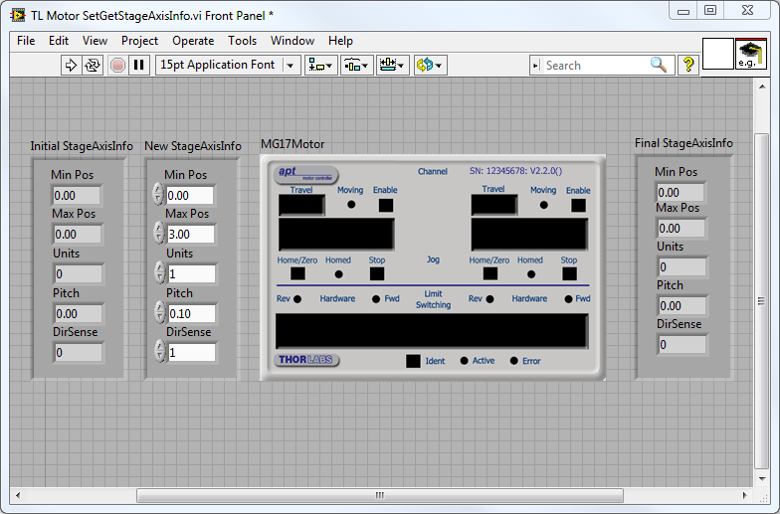Click the VI icon with graduation cap
Viewport: 780px width, 514px height.
point(750,54)
